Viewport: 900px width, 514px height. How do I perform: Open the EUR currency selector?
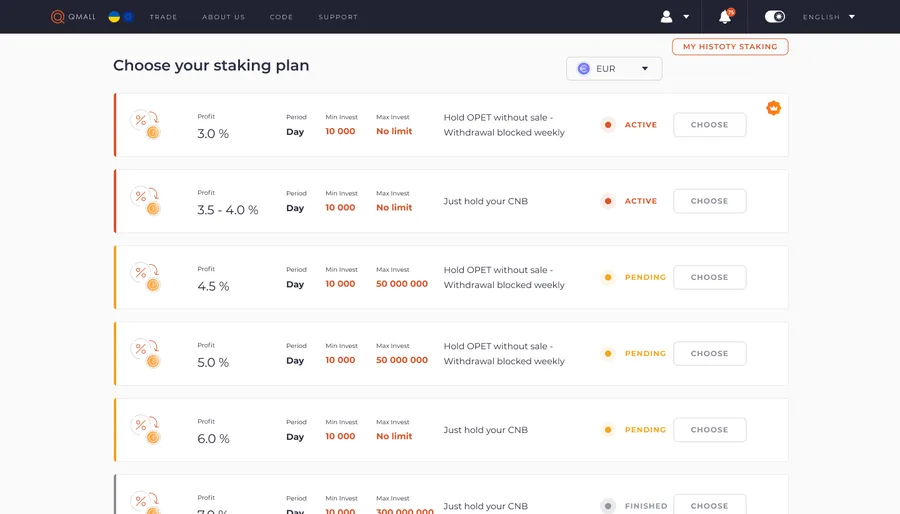(614, 68)
